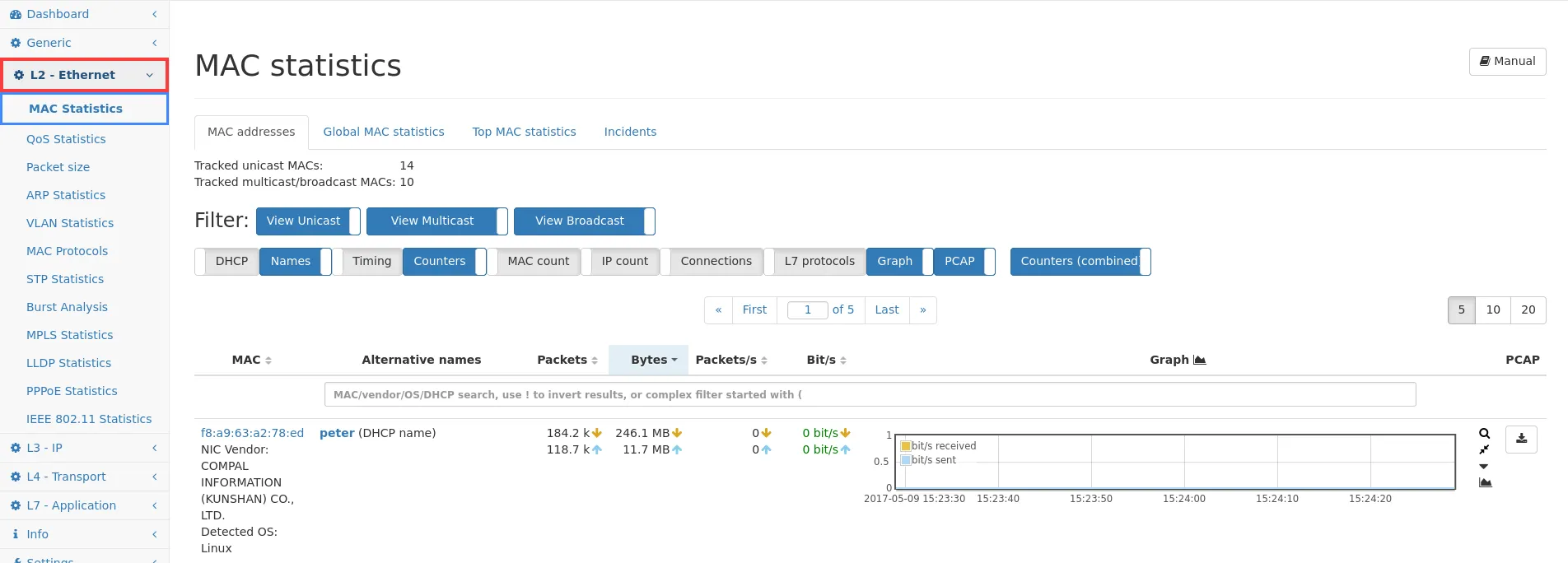Open the peter host name link
This screenshot has height=563, width=1568.
pyautogui.click(x=337, y=433)
